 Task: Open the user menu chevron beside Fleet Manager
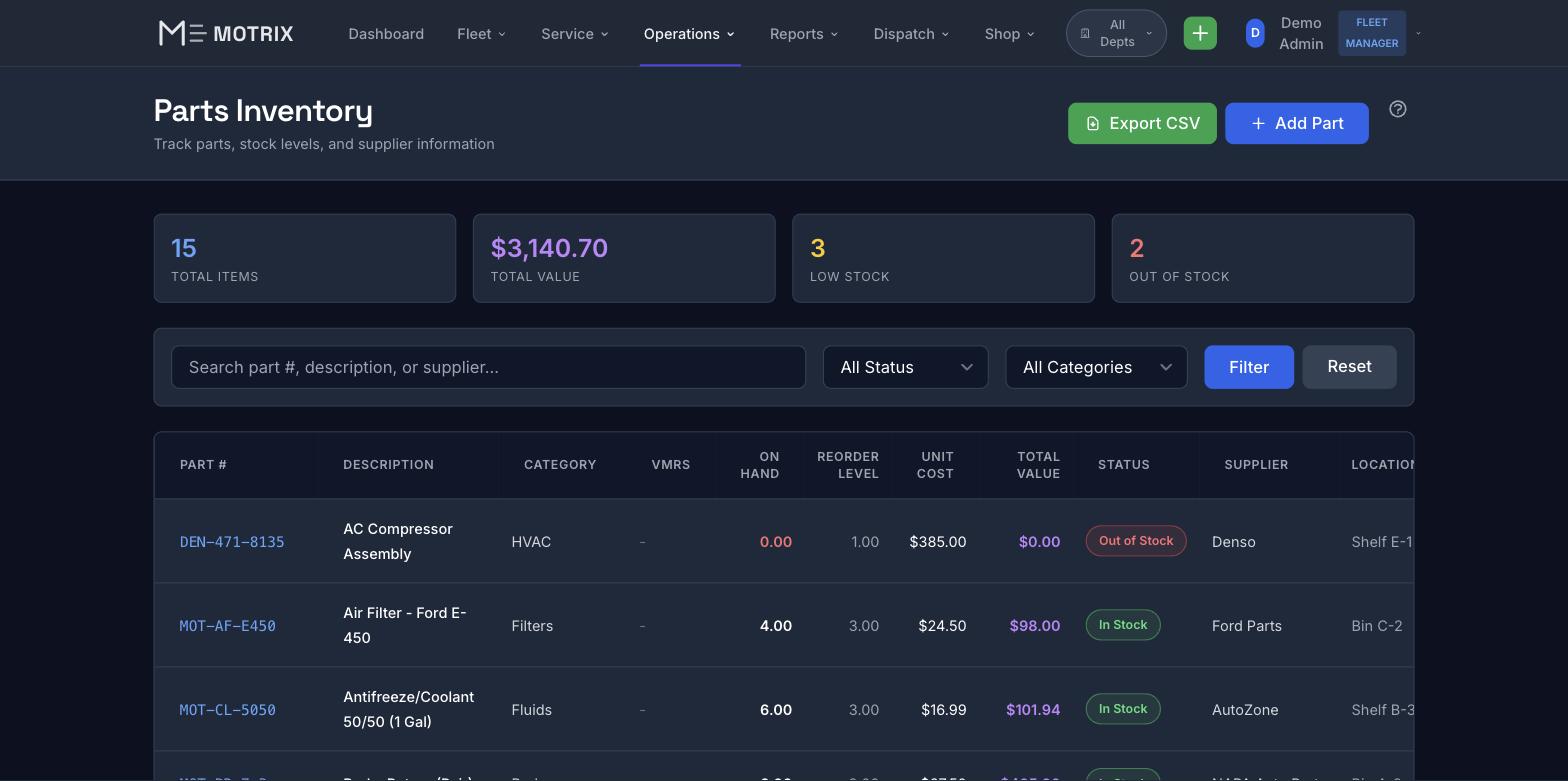[x=1418, y=33]
